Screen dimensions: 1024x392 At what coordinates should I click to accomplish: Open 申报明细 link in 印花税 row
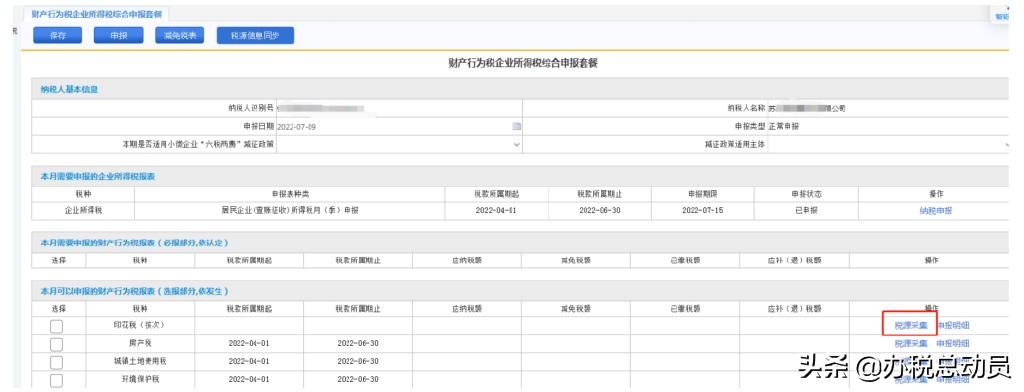coord(953,325)
